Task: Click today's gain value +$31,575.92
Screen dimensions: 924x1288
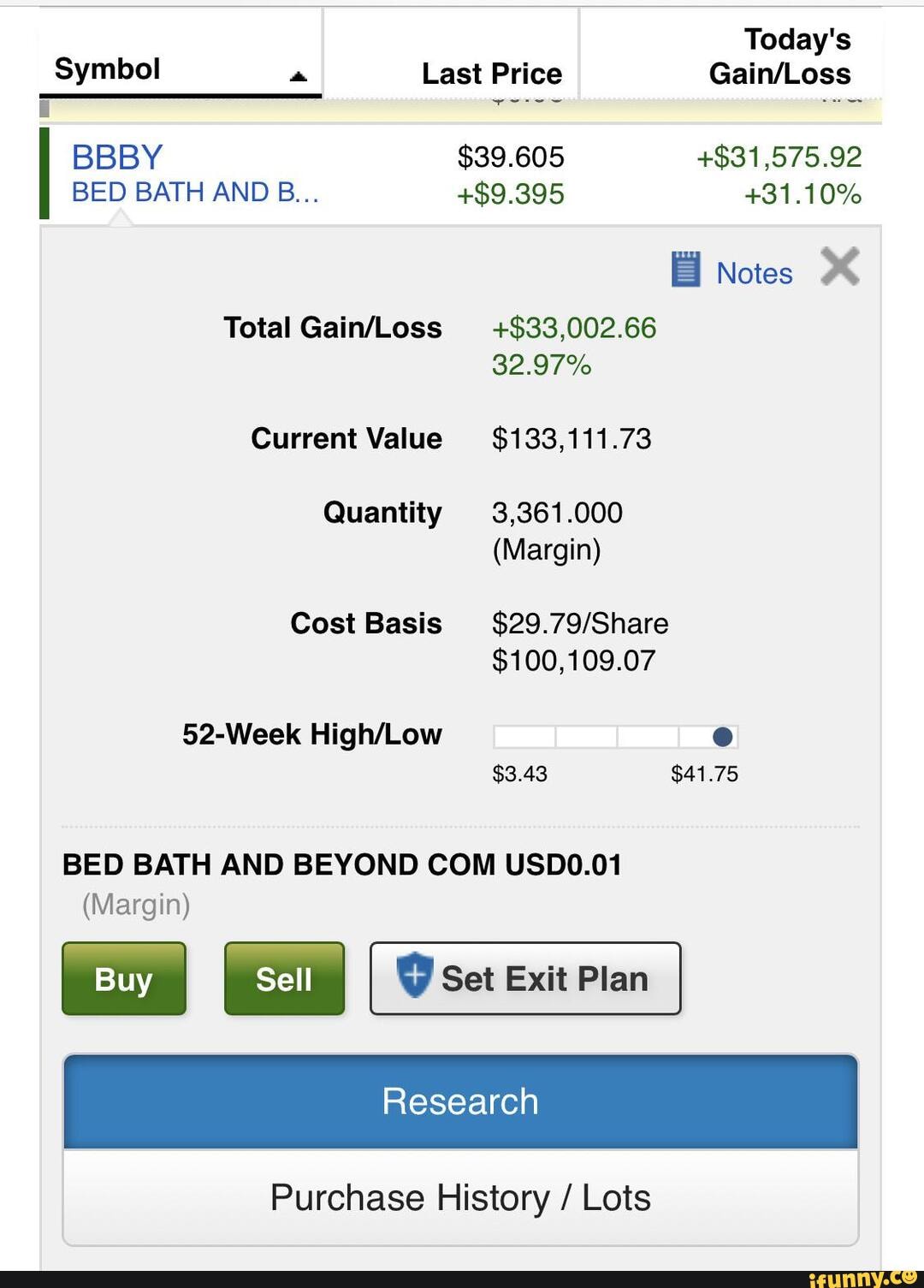Action: click(779, 157)
